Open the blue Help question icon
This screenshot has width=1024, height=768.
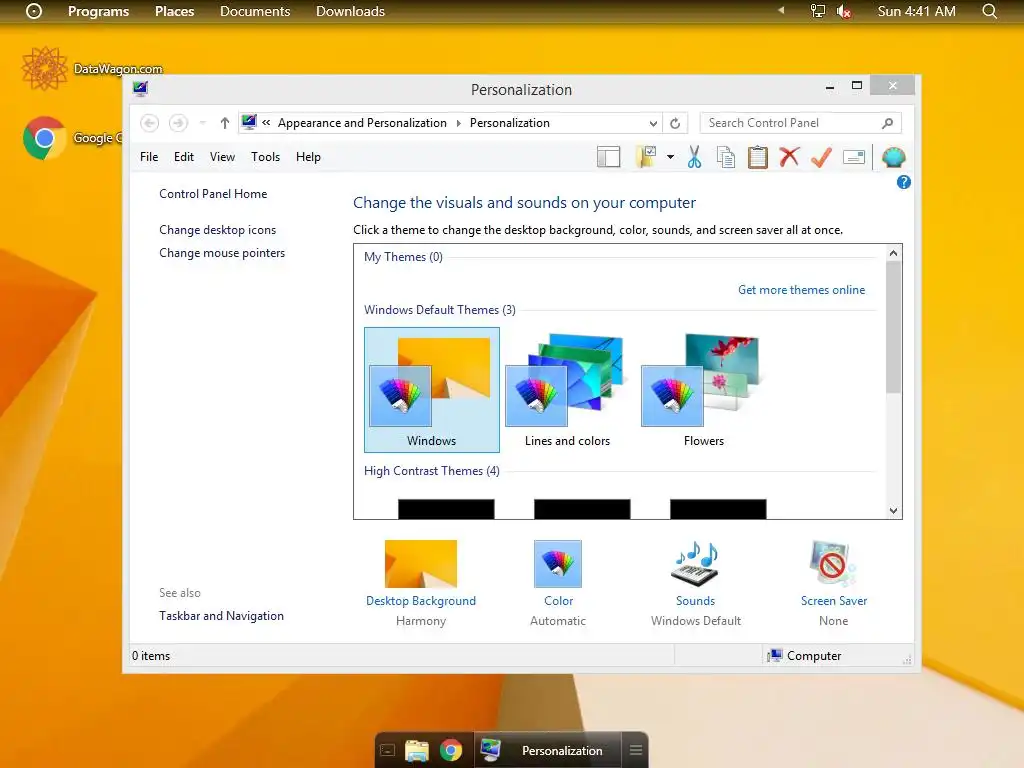904,182
